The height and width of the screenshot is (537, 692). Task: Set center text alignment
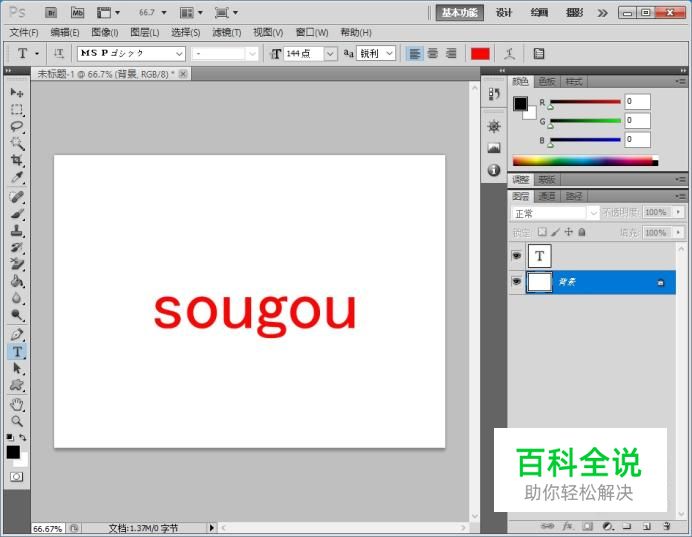click(433, 54)
